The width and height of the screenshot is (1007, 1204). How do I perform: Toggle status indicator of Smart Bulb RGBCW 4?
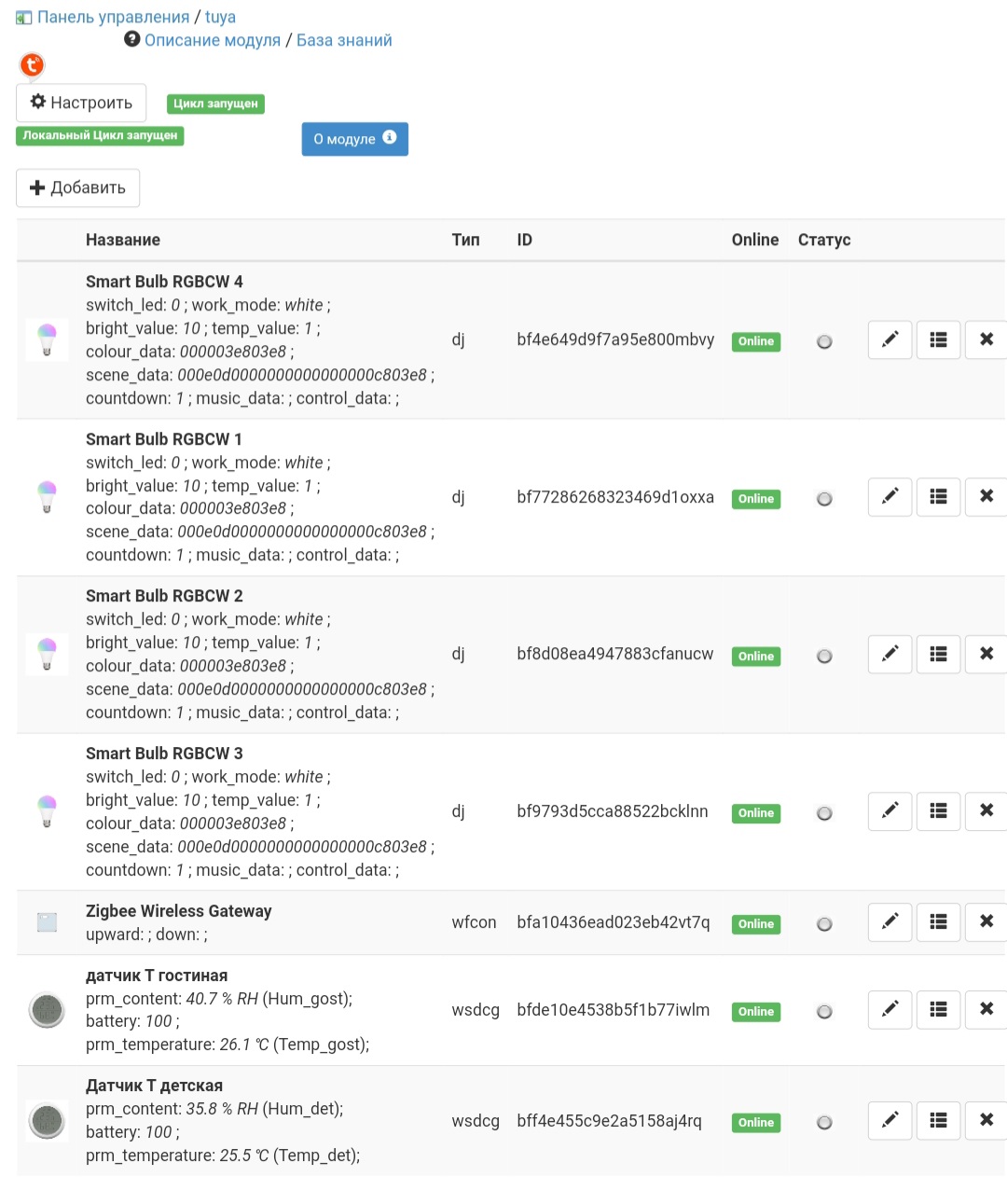point(824,341)
